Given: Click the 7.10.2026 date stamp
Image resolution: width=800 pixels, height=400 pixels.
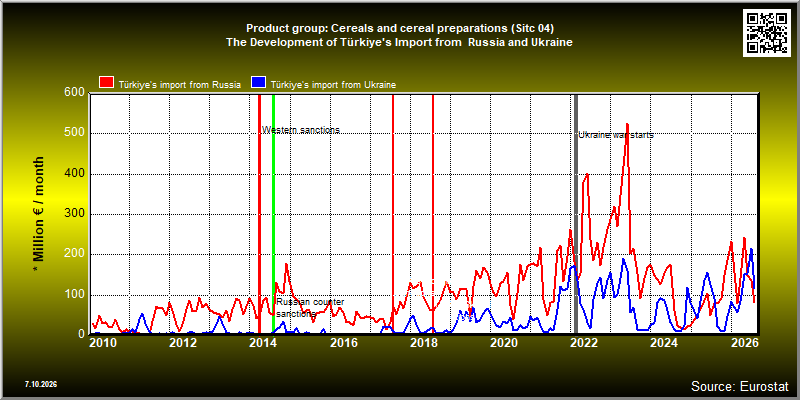Looking at the screenshot, I should point(41,384).
